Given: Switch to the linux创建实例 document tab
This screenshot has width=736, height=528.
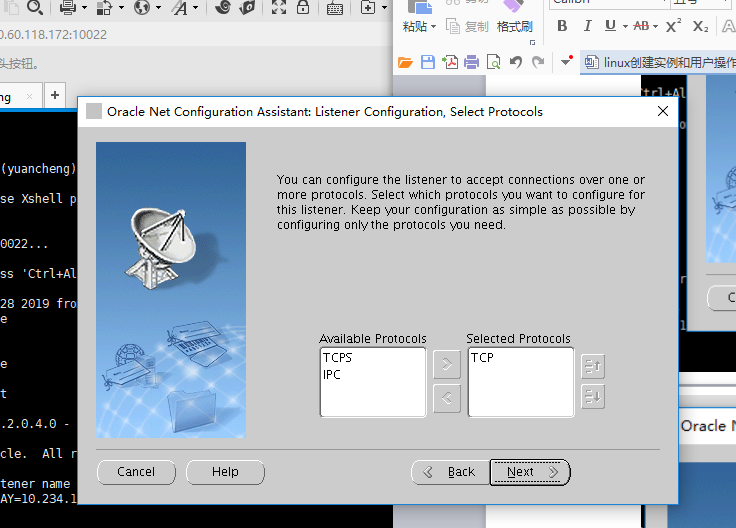Looking at the screenshot, I should 659,62.
